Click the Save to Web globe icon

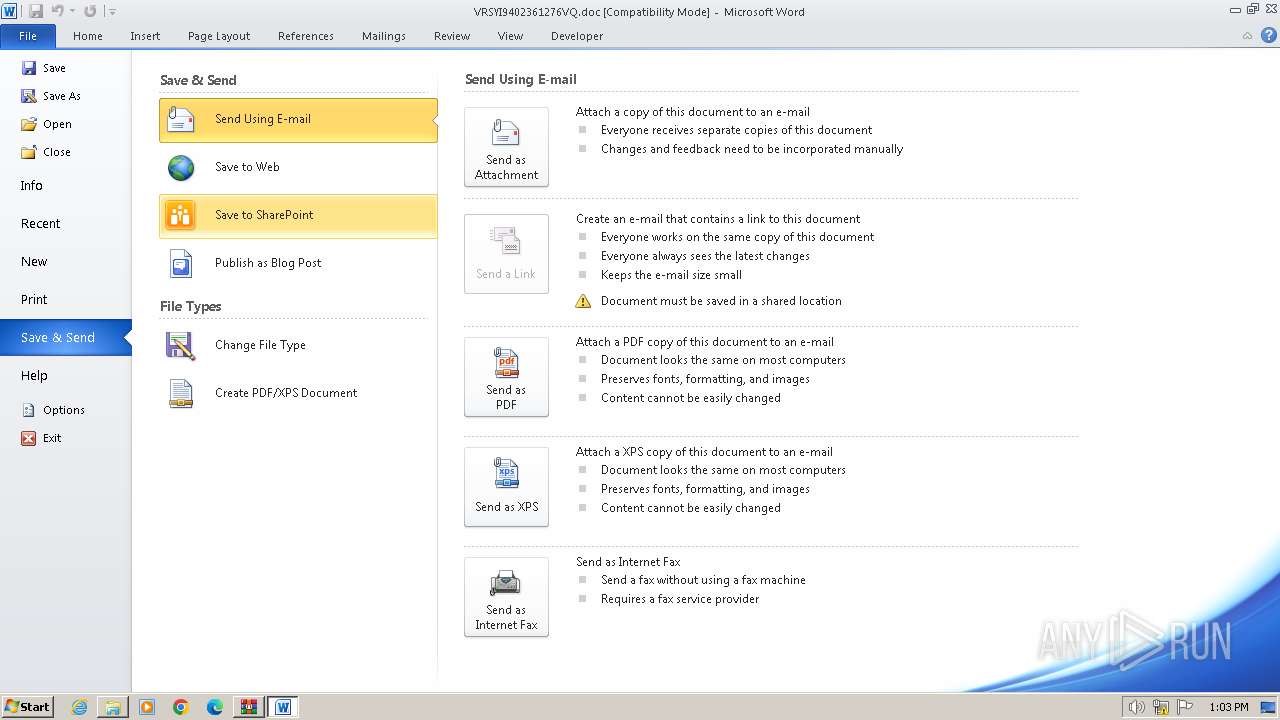coord(181,167)
